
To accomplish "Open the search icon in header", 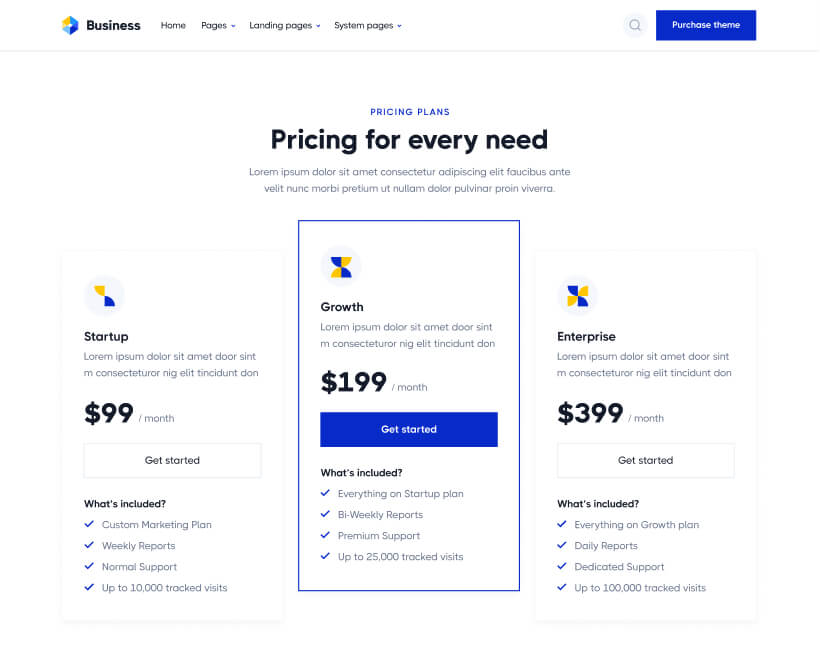I will (634, 25).
